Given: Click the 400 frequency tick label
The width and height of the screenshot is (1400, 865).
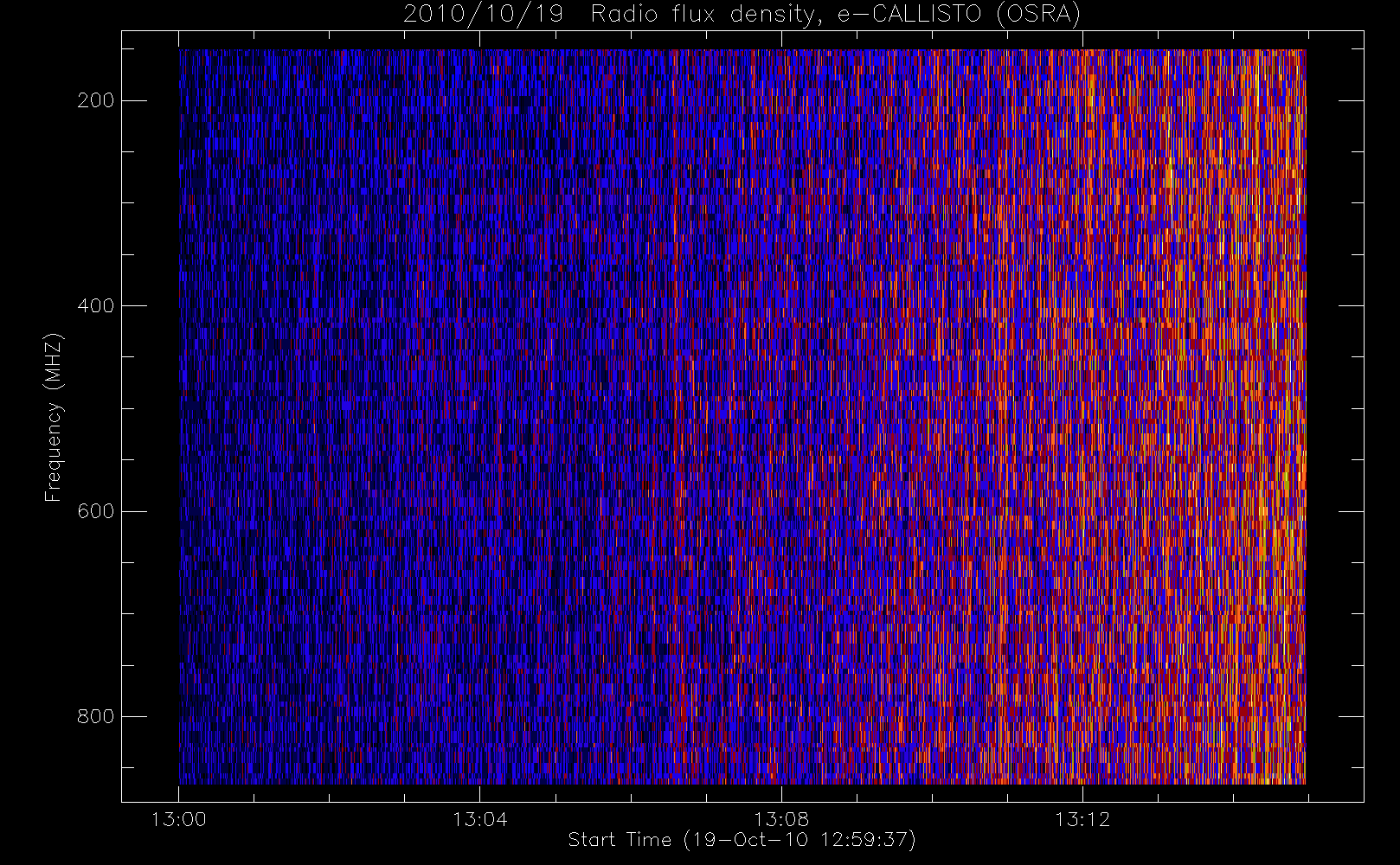Looking at the screenshot, I should (95, 305).
